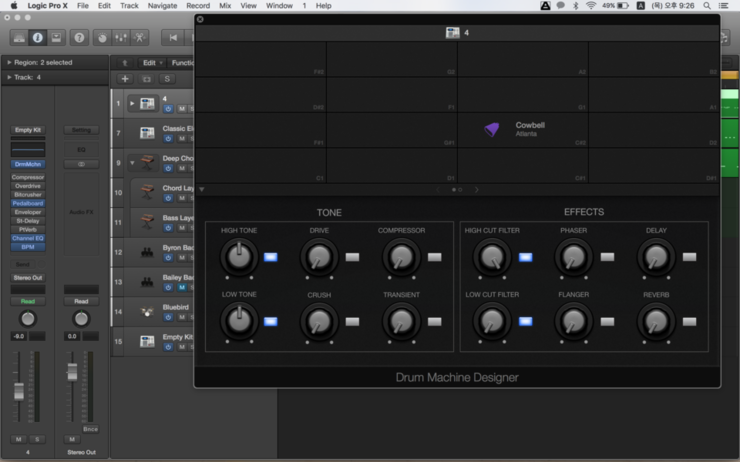Click Chord Layer track keyboard icon
The width and height of the screenshot is (740, 462).
147,193
